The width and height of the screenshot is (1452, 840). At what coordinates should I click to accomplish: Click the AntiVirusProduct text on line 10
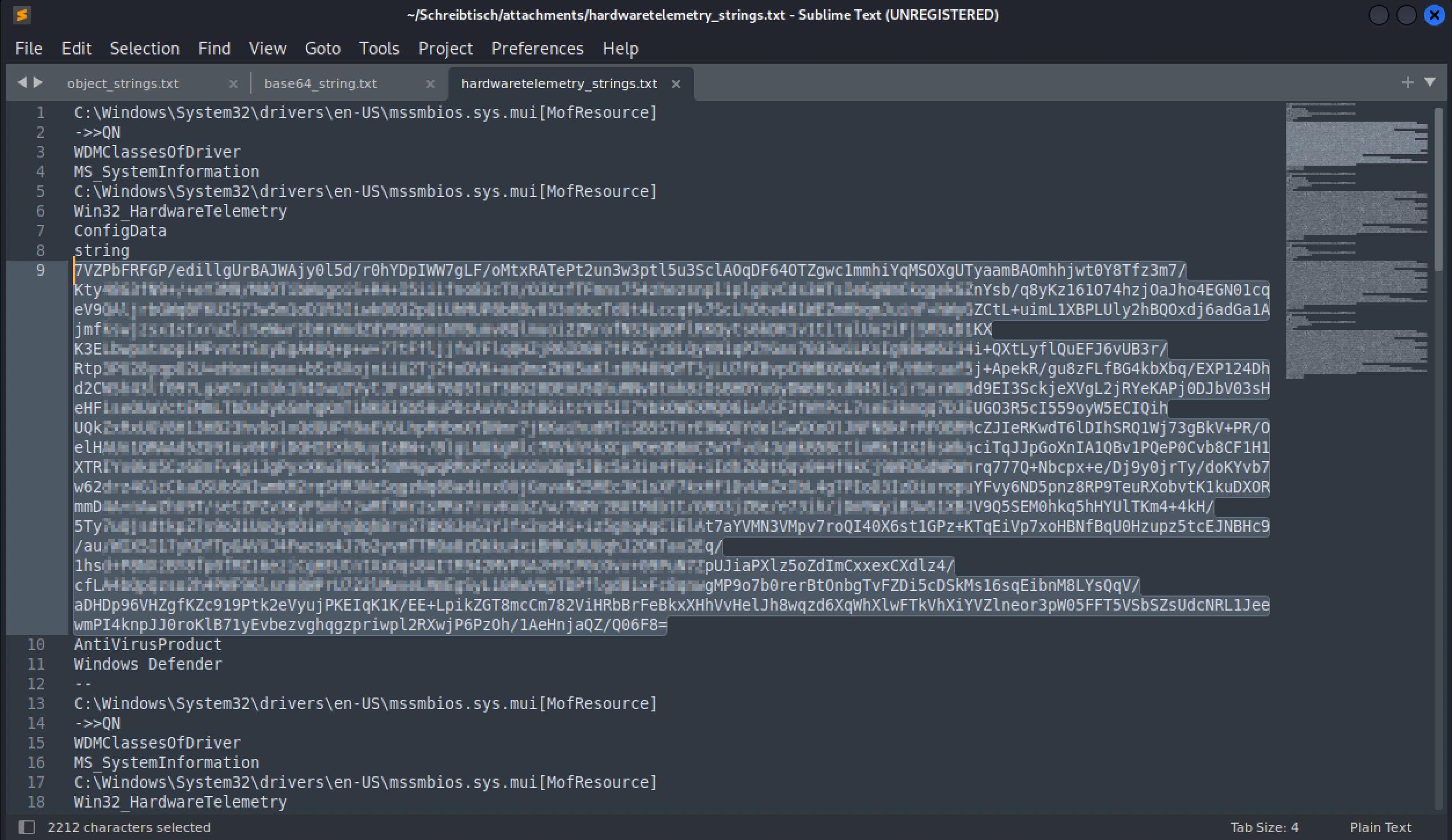pos(148,645)
